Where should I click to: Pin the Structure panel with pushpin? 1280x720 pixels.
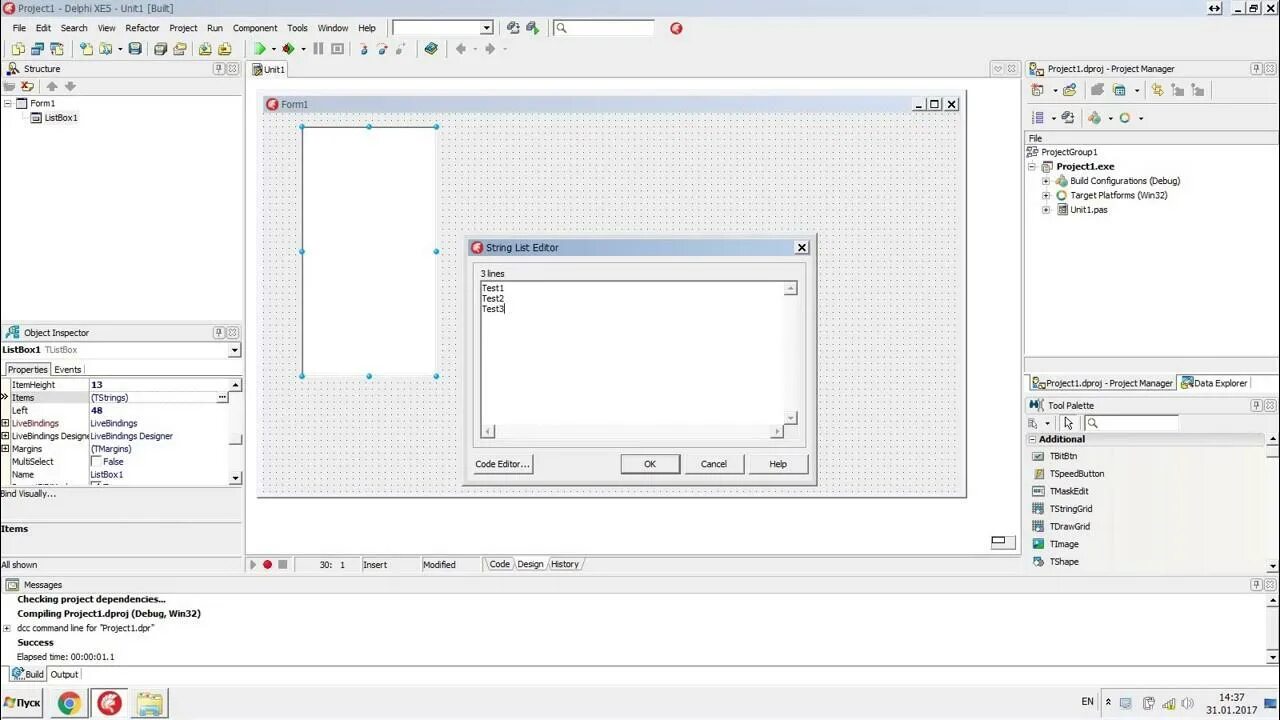click(219, 69)
